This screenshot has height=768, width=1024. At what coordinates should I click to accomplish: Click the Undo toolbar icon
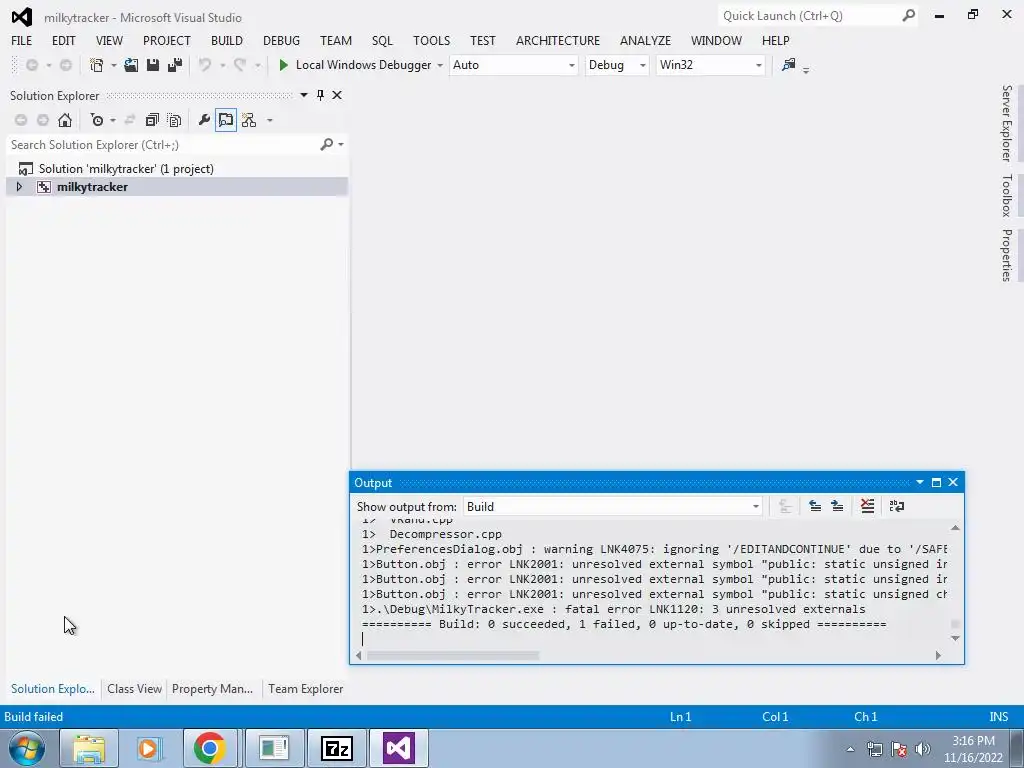[205, 65]
